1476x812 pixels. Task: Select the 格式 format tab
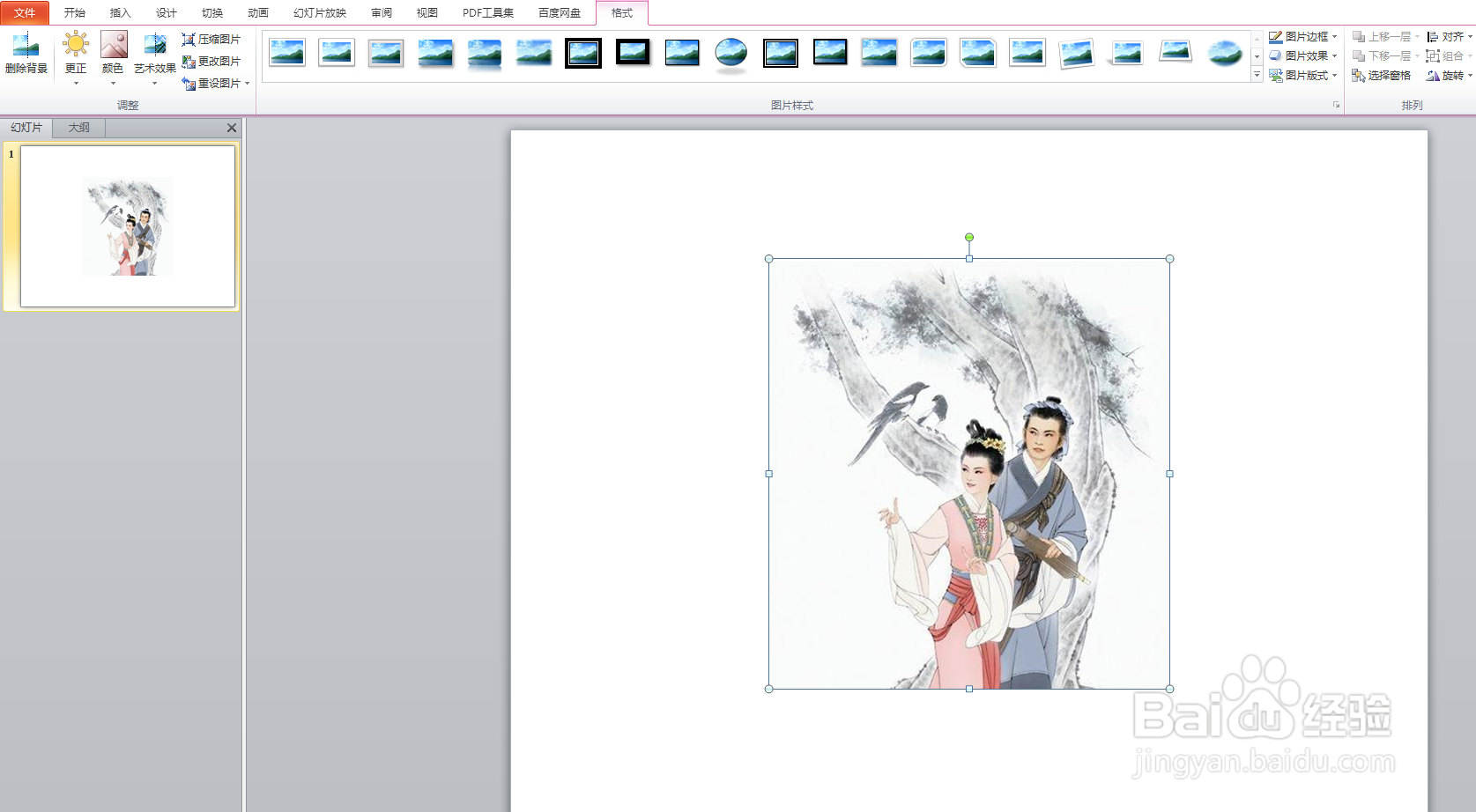point(622,12)
